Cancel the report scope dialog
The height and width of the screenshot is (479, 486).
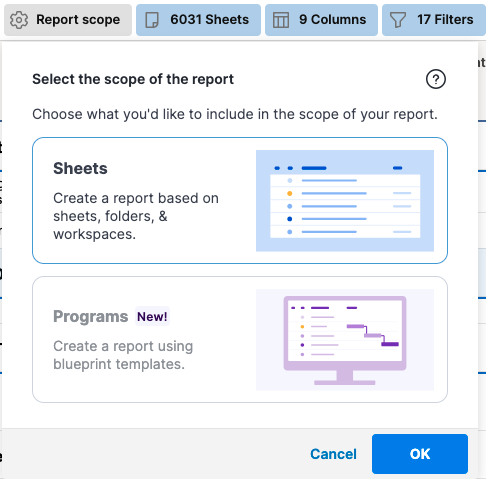[x=333, y=454]
